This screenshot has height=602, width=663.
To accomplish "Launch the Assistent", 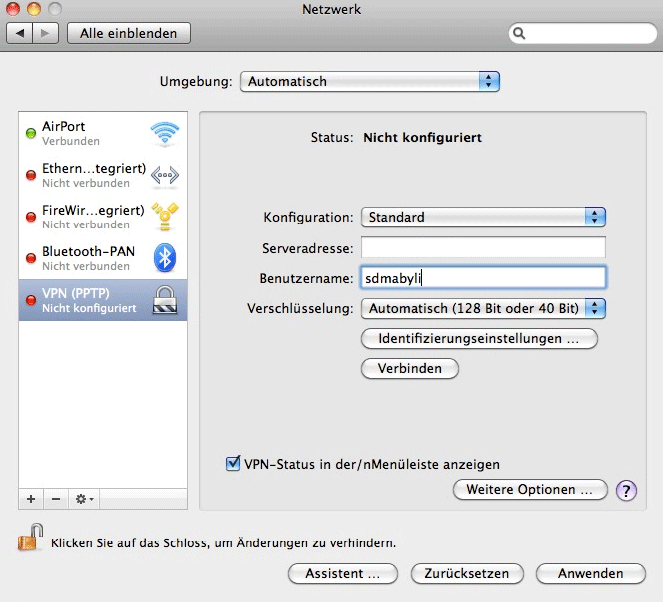I will (x=342, y=573).
